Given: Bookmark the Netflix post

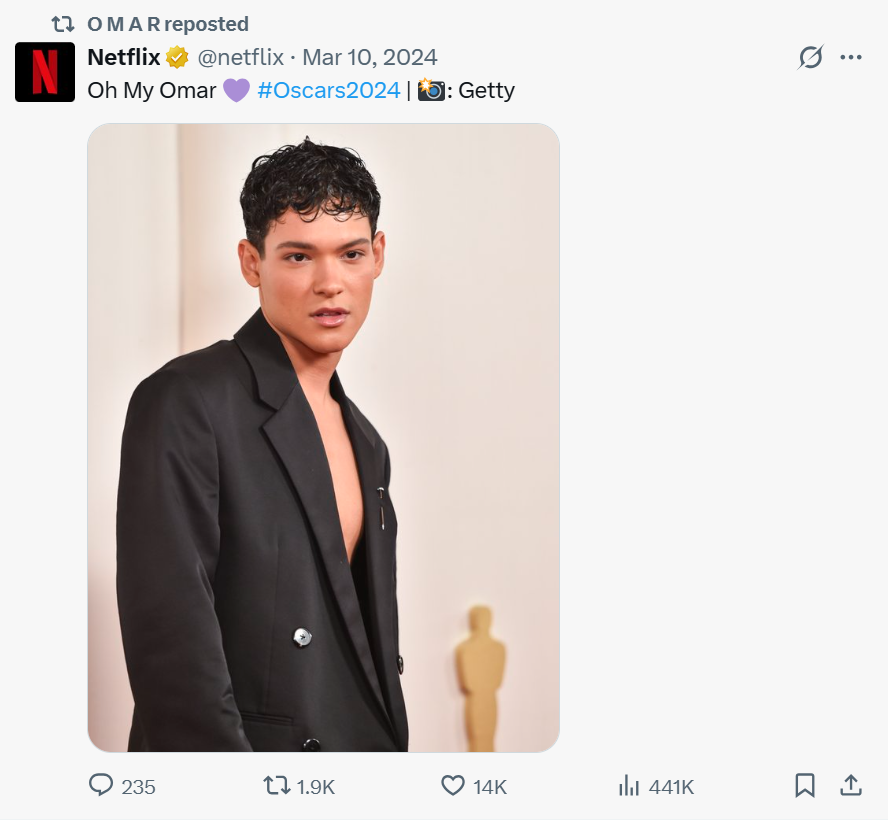Looking at the screenshot, I should [x=805, y=786].
